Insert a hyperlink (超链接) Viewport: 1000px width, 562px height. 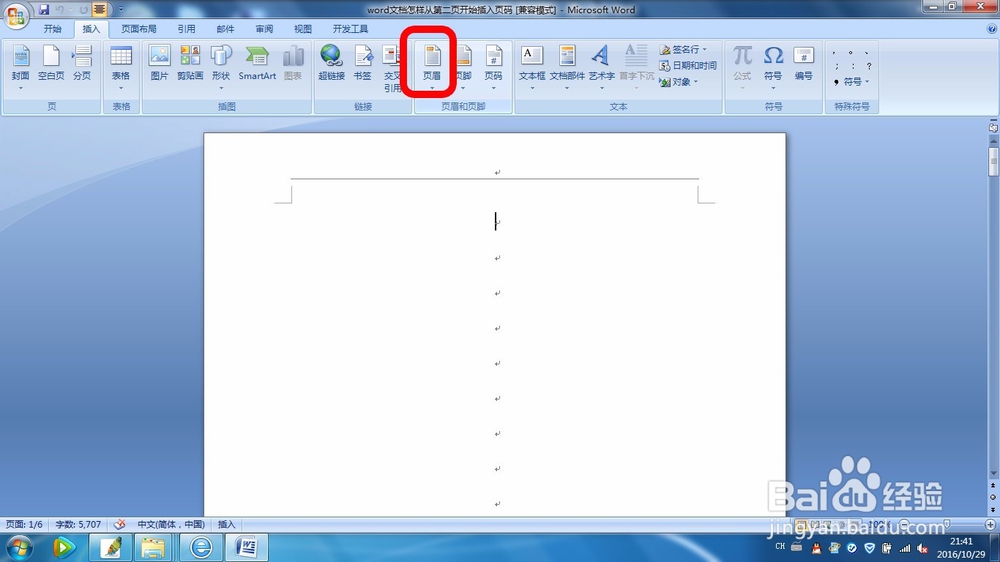(331, 64)
